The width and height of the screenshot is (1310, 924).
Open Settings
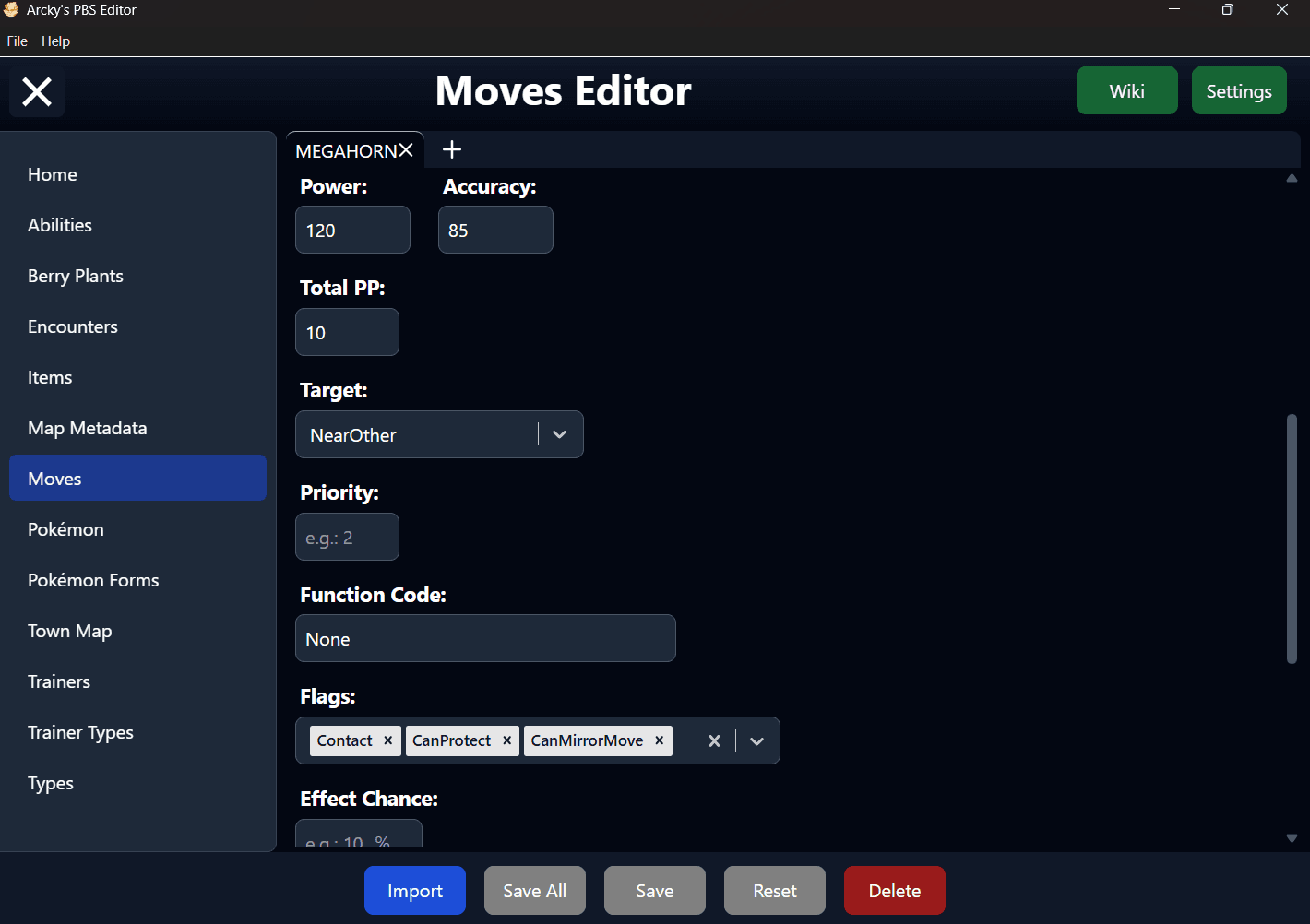click(x=1239, y=90)
